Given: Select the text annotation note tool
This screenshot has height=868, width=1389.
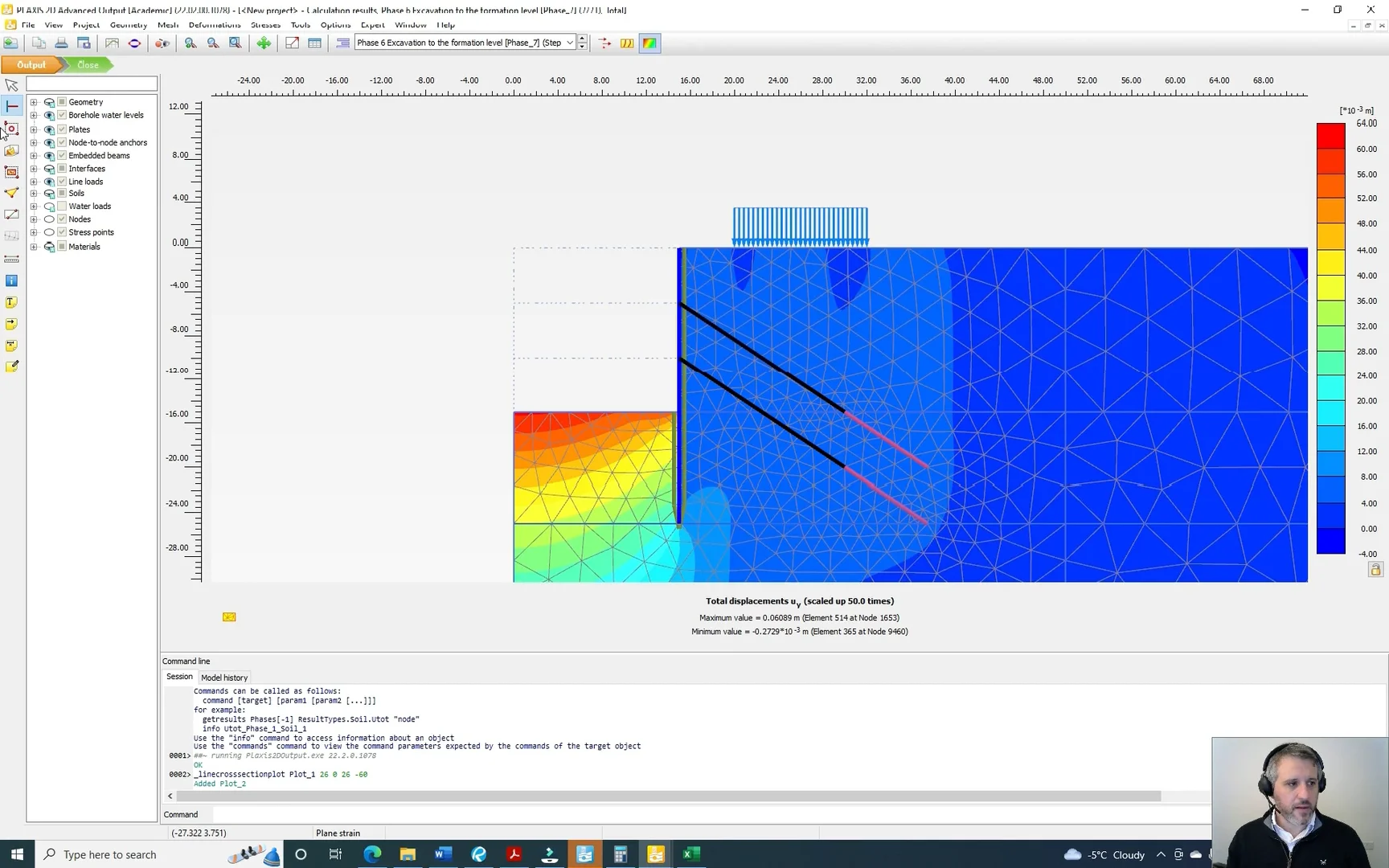Looking at the screenshot, I should [x=11, y=302].
